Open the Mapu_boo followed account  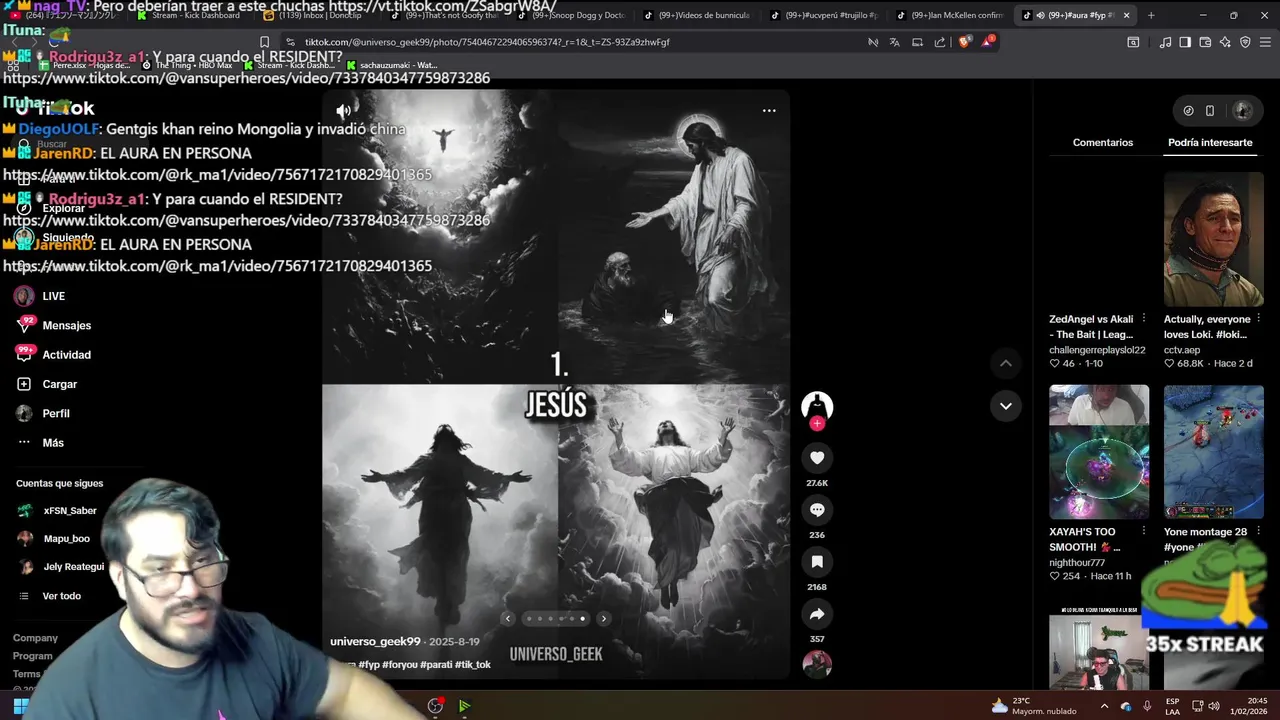click(54, 538)
